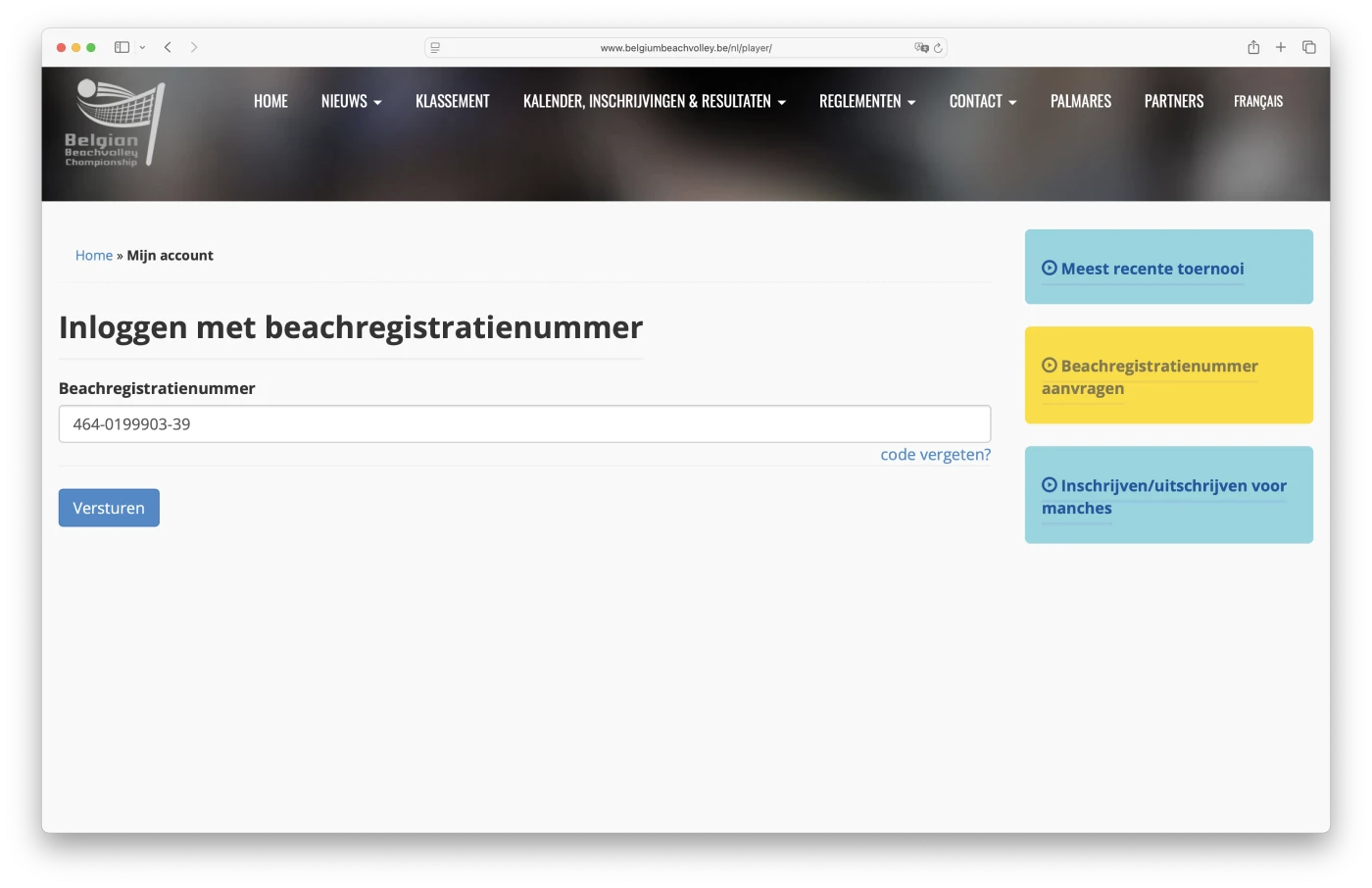Select the KLASSEMENT menu item
Screen dimensions: 1372x888
(x=452, y=101)
